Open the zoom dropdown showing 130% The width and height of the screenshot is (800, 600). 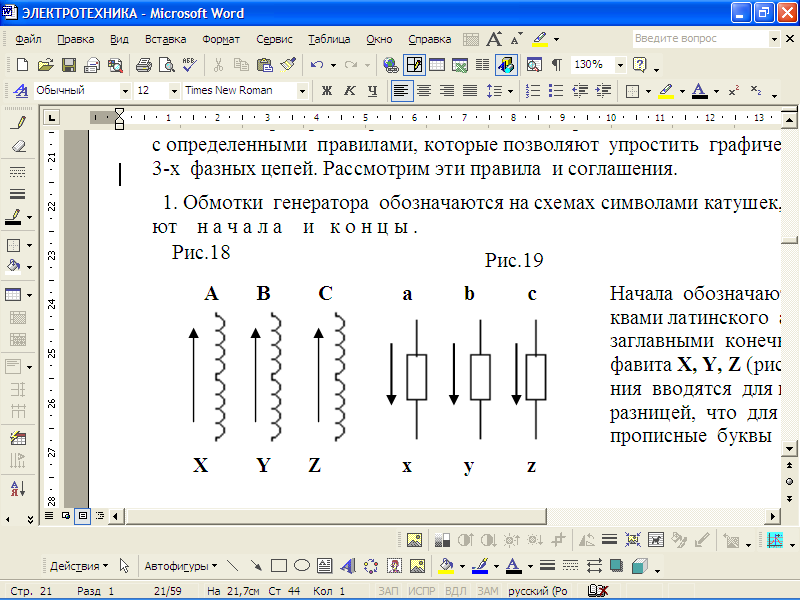coord(620,65)
